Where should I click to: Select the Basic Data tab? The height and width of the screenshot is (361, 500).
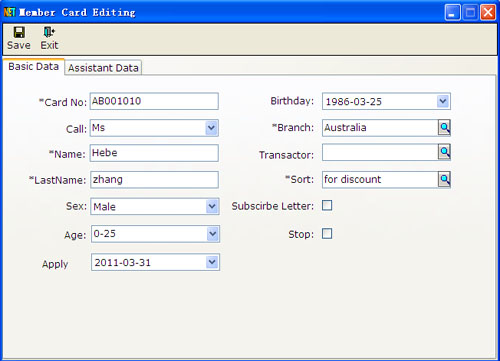tap(33, 67)
